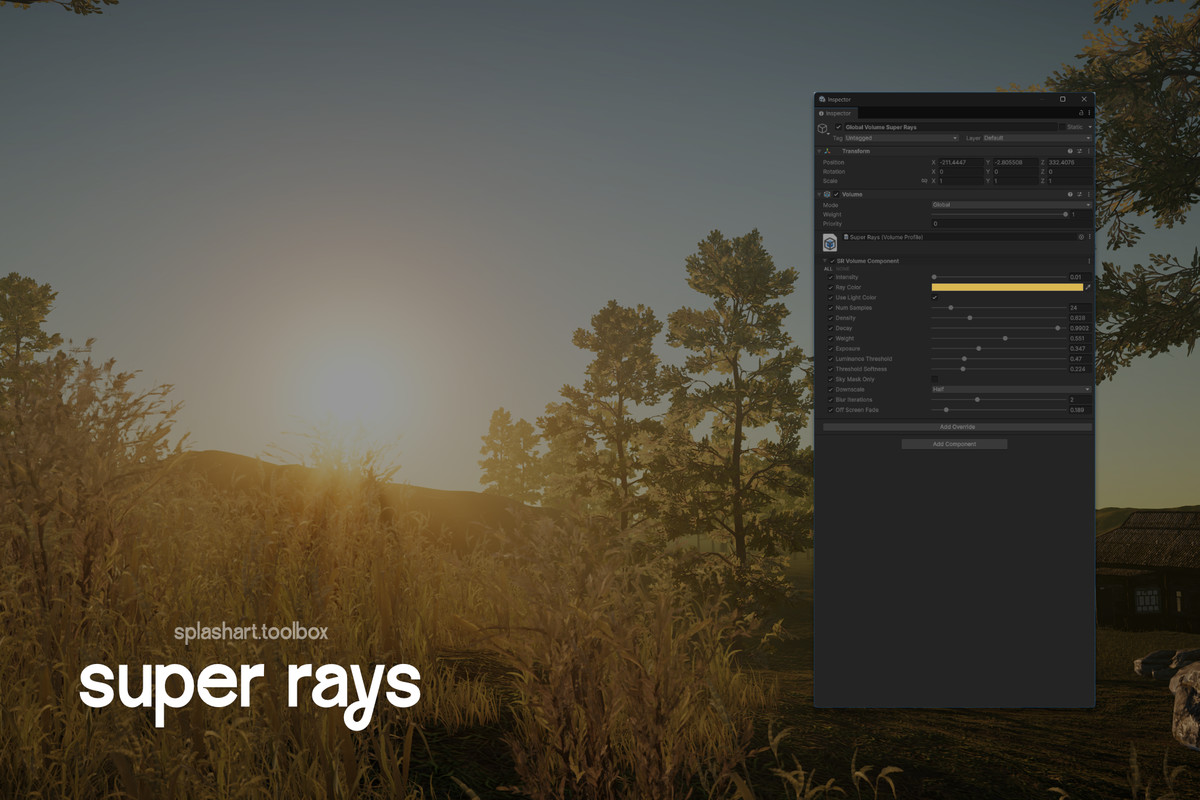The image size is (1200, 800).
Task: Click the Blur Iterations slider
Action: [x=999, y=400]
